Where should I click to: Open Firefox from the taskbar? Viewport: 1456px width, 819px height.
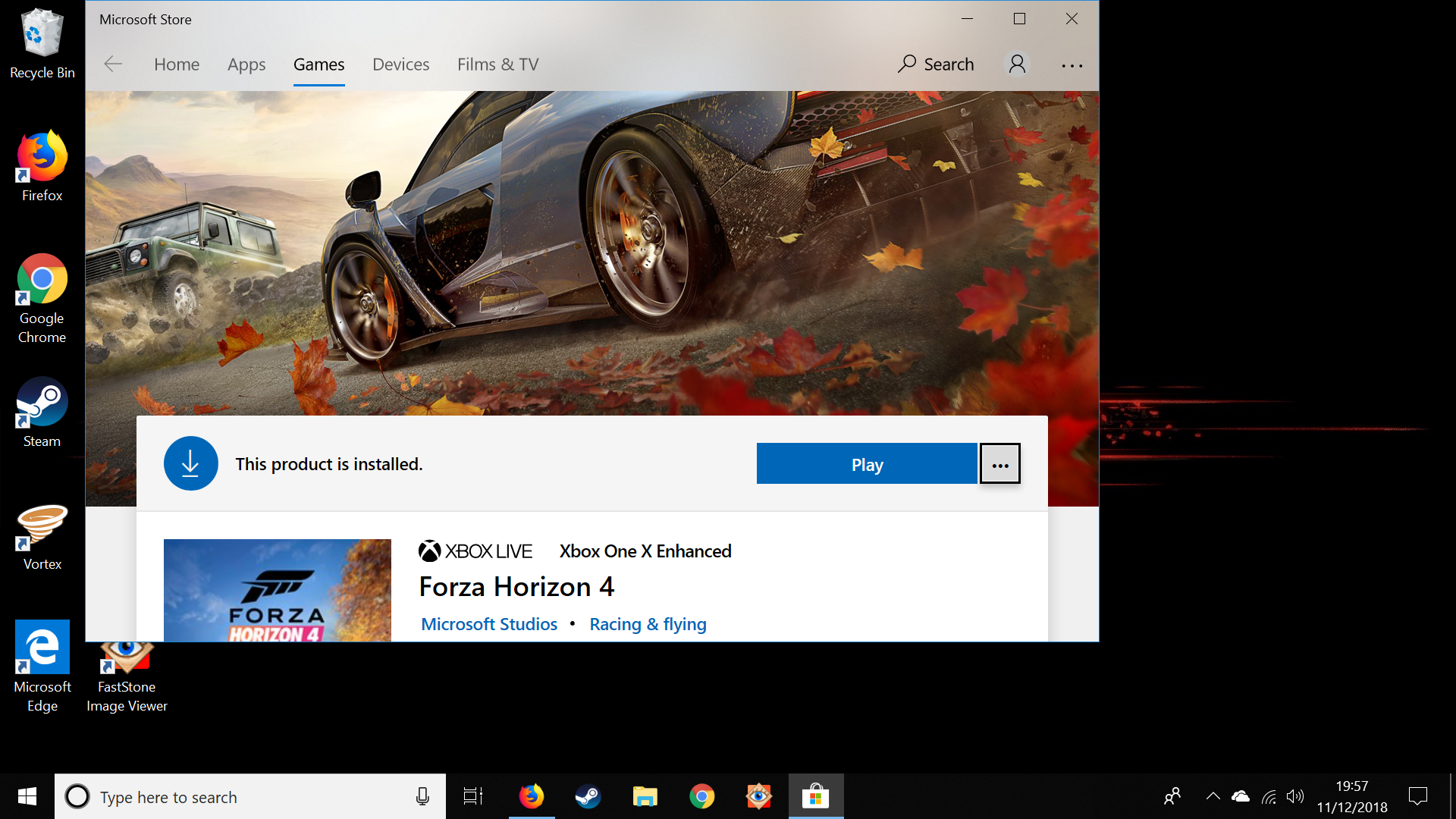(x=532, y=796)
